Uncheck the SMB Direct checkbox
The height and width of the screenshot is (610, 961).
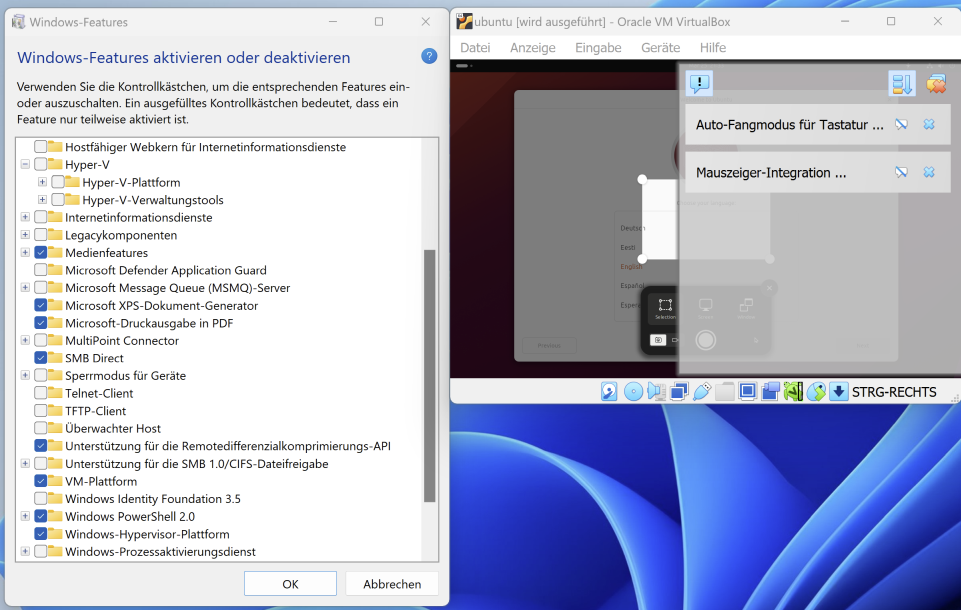click(x=40, y=358)
